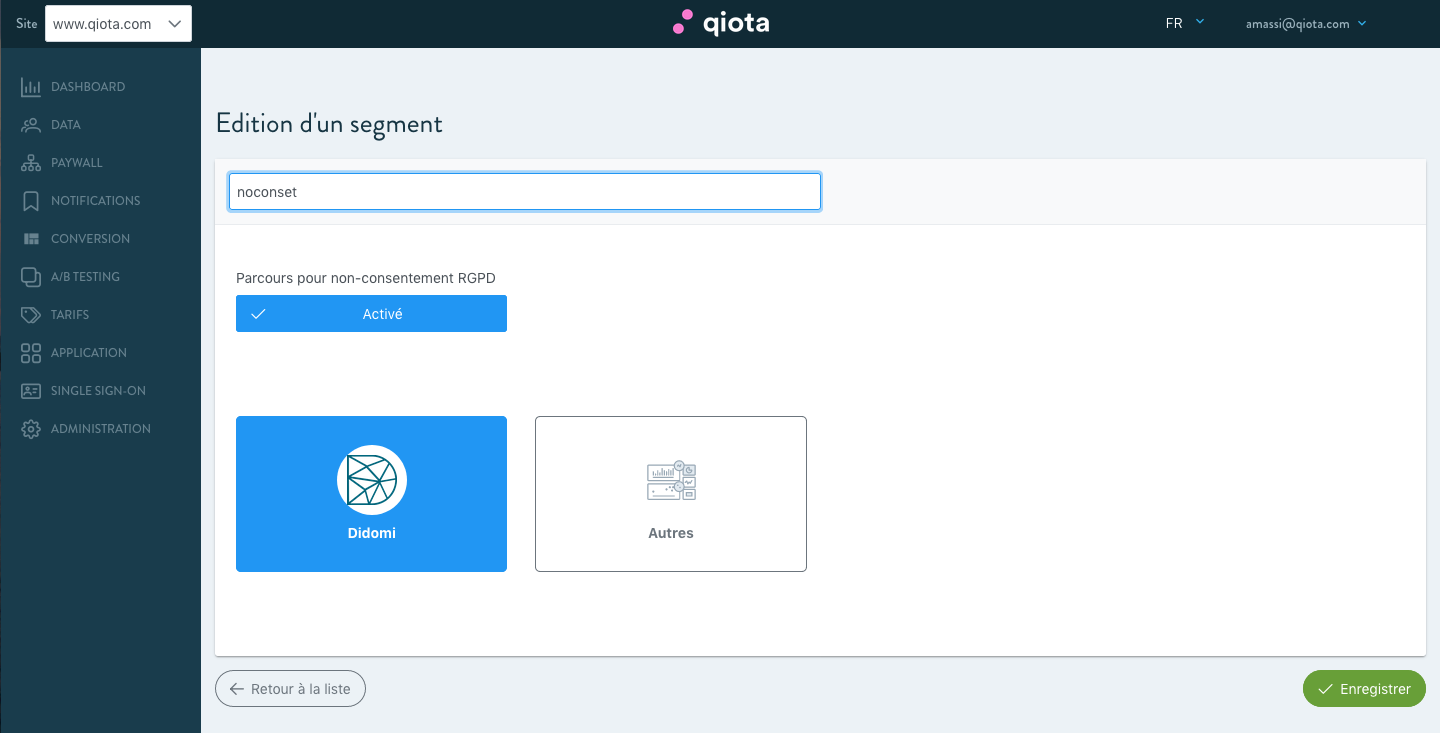Click the Dashboard chart icon
This screenshot has width=1440, height=733.
click(x=31, y=87)
